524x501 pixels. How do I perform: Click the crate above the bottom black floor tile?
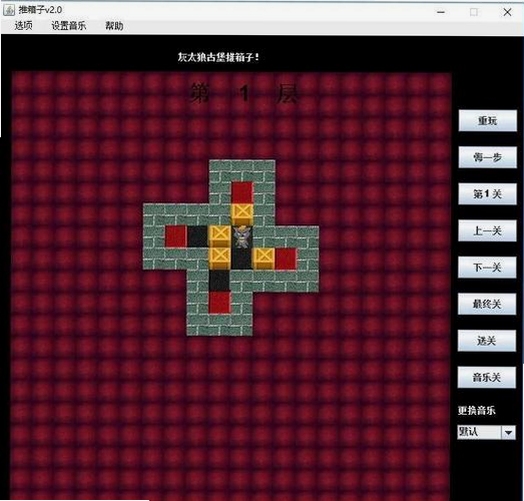pos(220,259)
